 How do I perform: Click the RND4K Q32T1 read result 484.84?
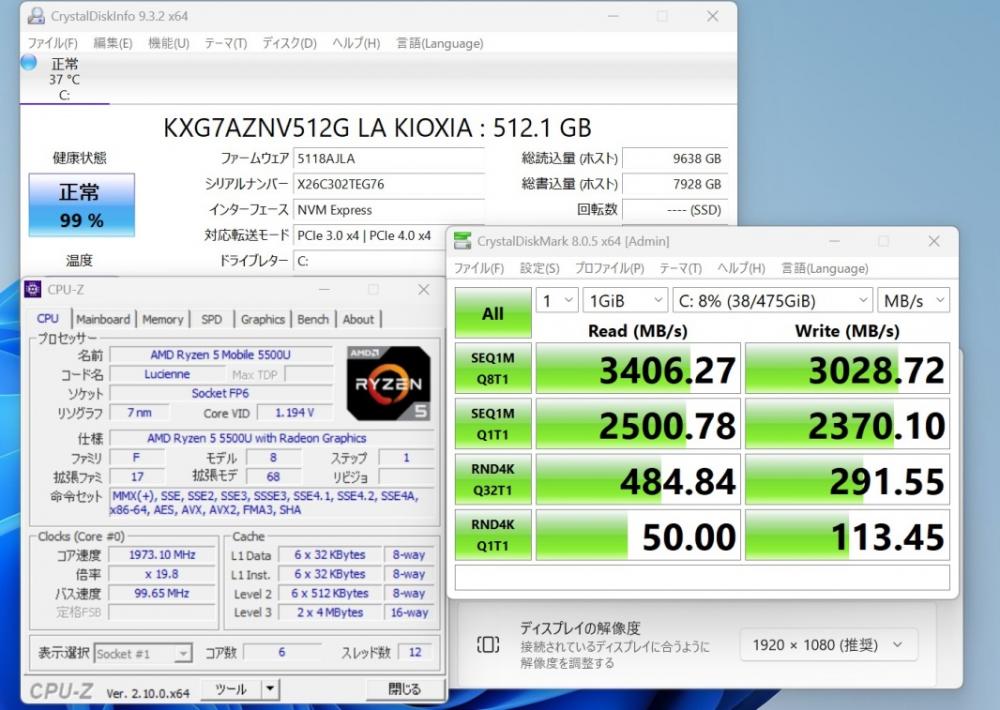638,480
